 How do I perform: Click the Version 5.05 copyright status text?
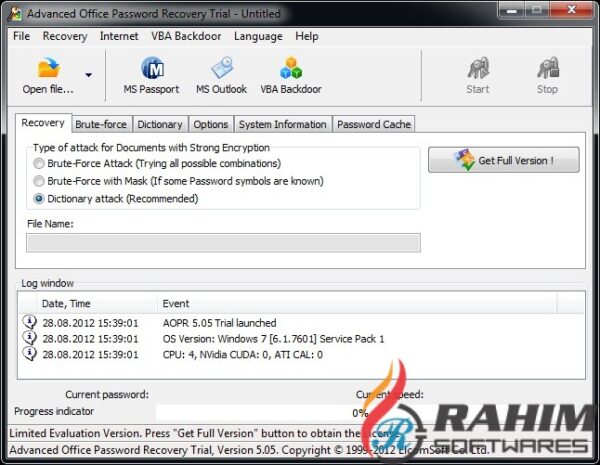click(249, 450)
